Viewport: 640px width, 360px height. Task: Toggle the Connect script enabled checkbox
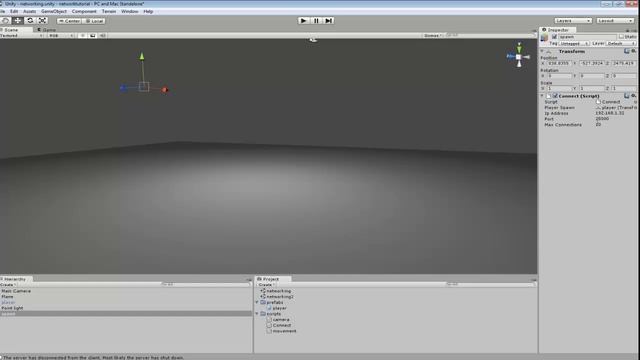point(555,96)
